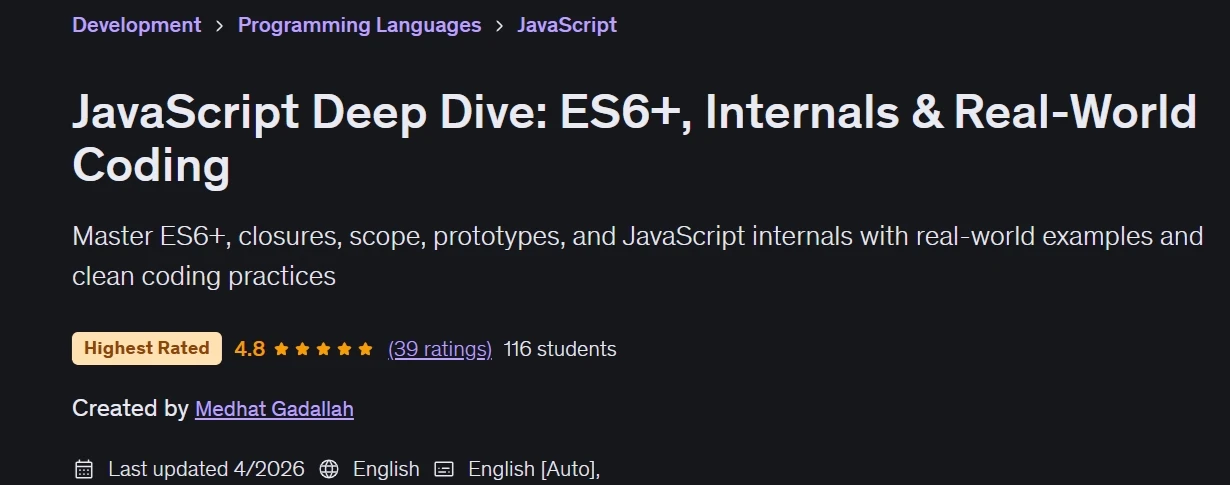Click the breadcrumb chevron after Programming Languages
Image resolution: width=1230 pixels, height=485 pixels.
point(499,26)
